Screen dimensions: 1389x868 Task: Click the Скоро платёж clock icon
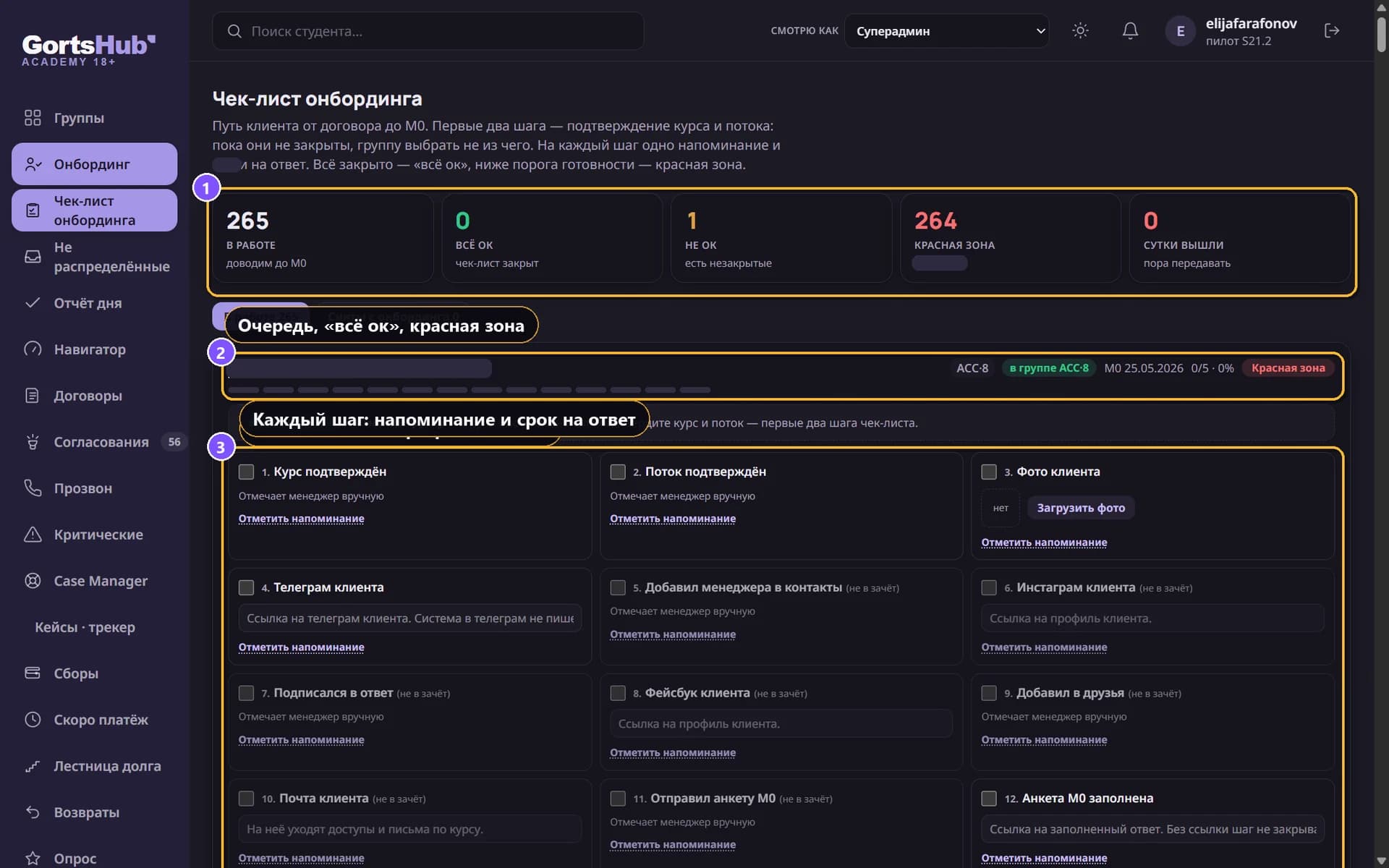[x=33, y=720]
